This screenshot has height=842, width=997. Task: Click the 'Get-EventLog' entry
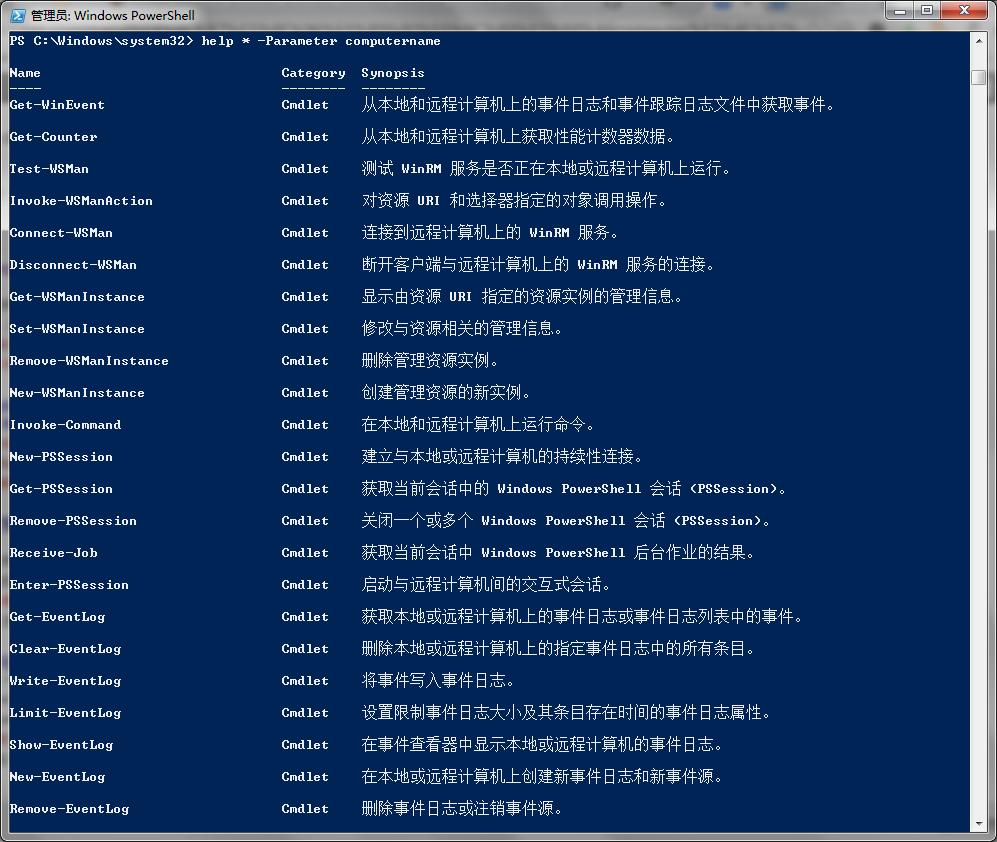pyautogui.click(x=57, y=617)
